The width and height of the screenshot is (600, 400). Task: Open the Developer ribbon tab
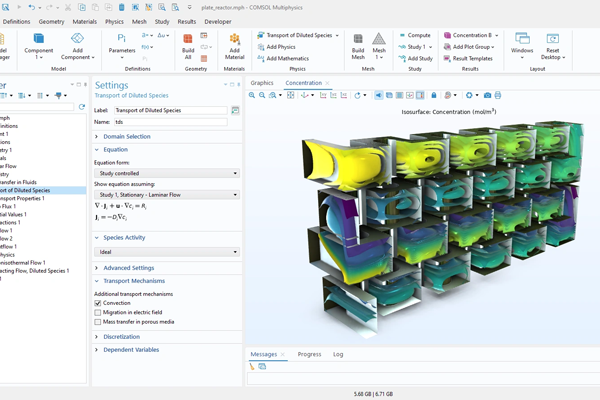(x=218, y=22)
